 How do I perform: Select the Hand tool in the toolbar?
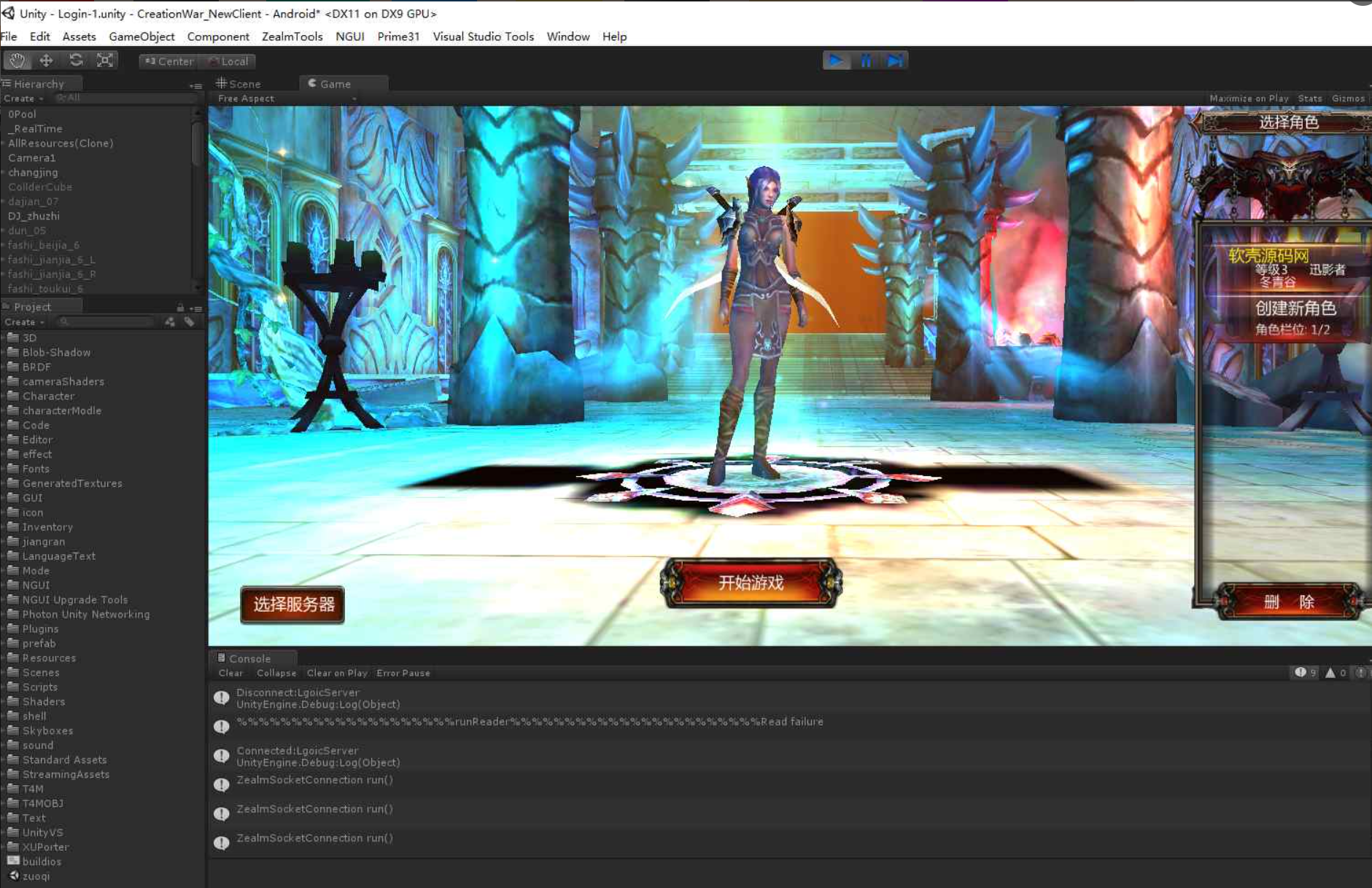[x=17, y=61]
